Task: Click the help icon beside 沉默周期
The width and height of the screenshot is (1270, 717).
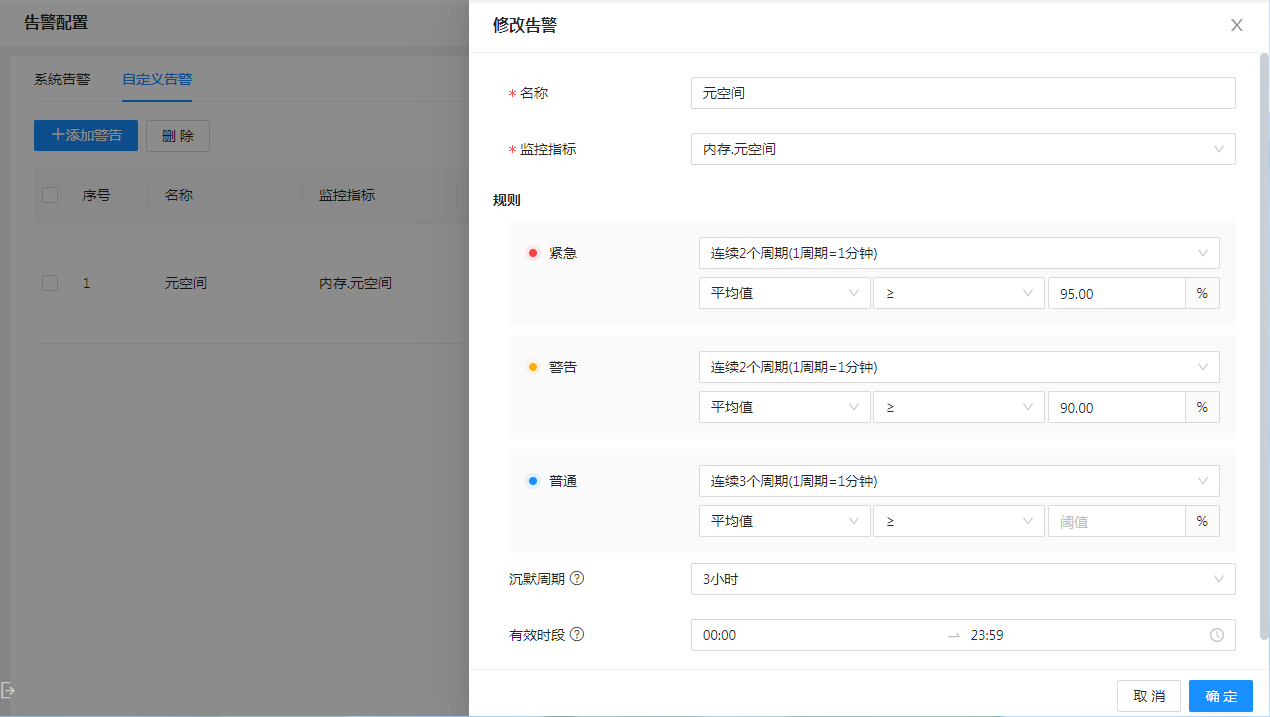Action: point(577,579)
